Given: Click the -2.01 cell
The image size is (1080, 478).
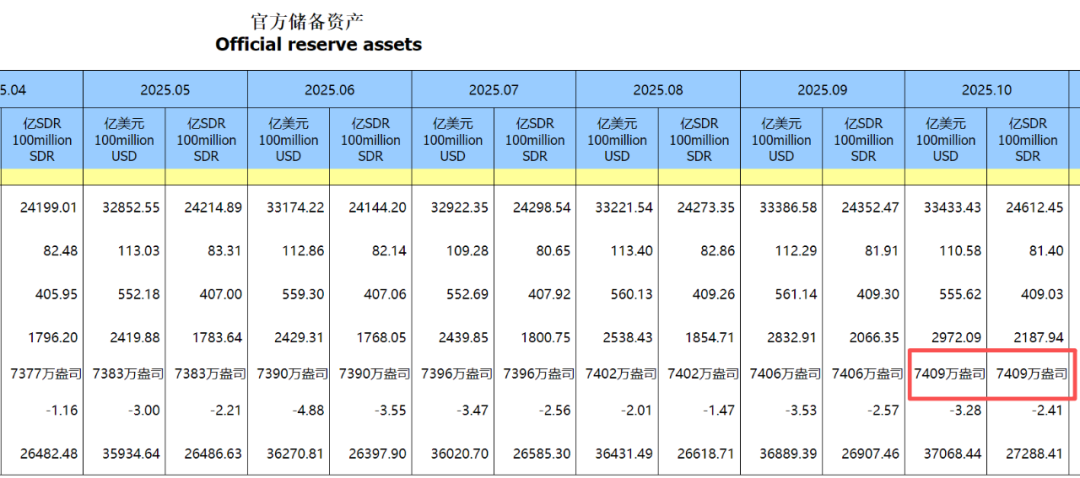Looking at the screenshot, I should pyautogui.click(x=637, y=411).
